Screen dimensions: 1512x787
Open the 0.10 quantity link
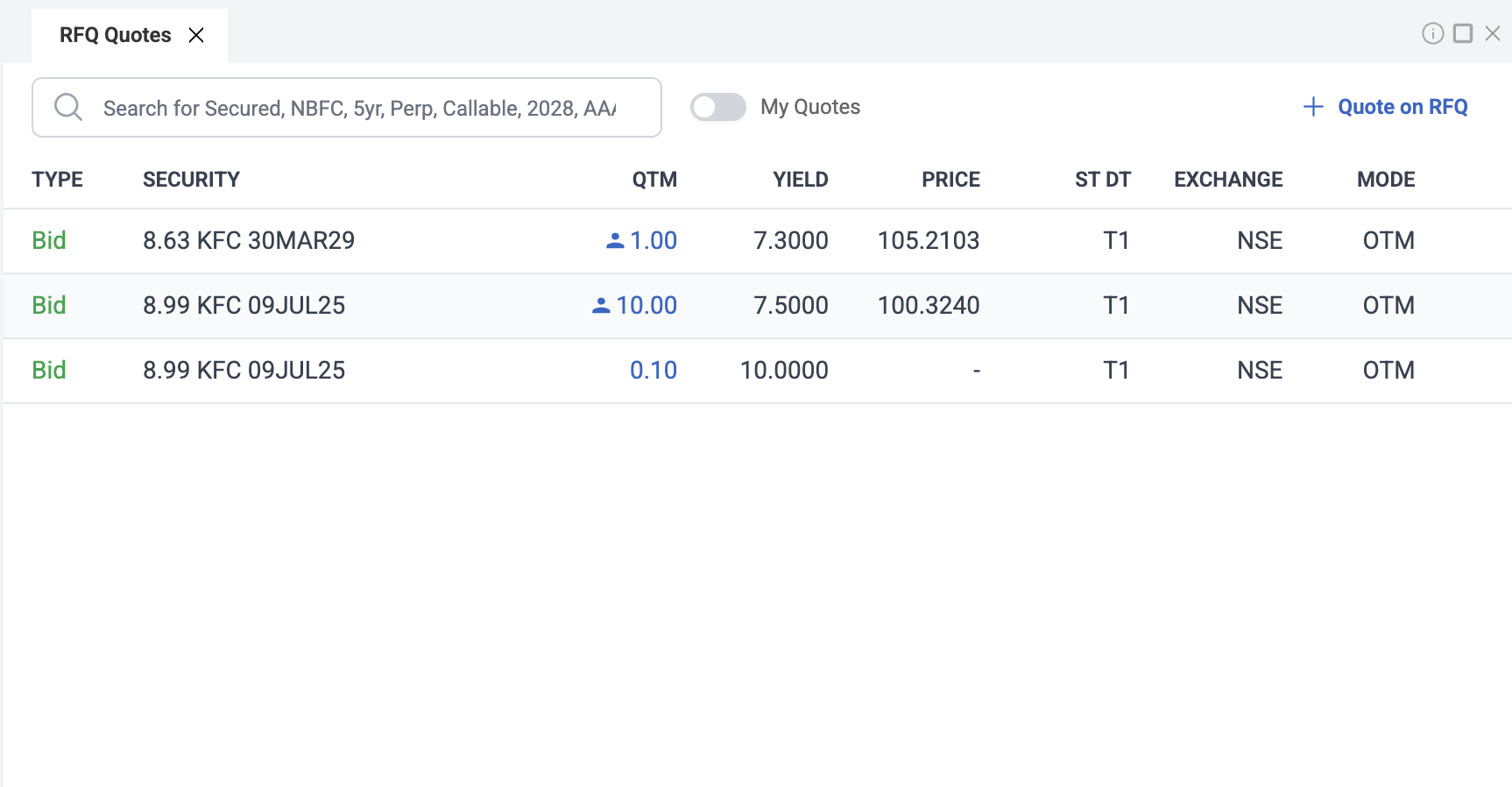tap(653, 370)
